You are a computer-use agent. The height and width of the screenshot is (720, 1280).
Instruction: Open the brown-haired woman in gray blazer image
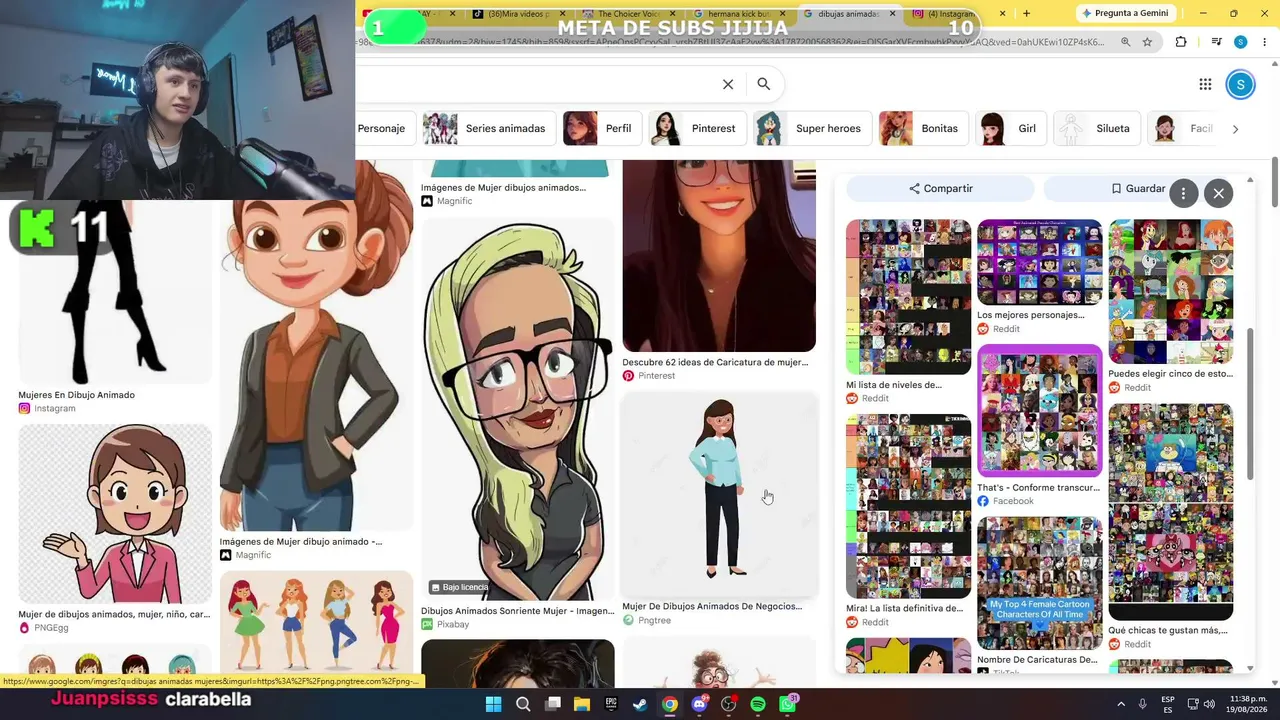[316, 345]
